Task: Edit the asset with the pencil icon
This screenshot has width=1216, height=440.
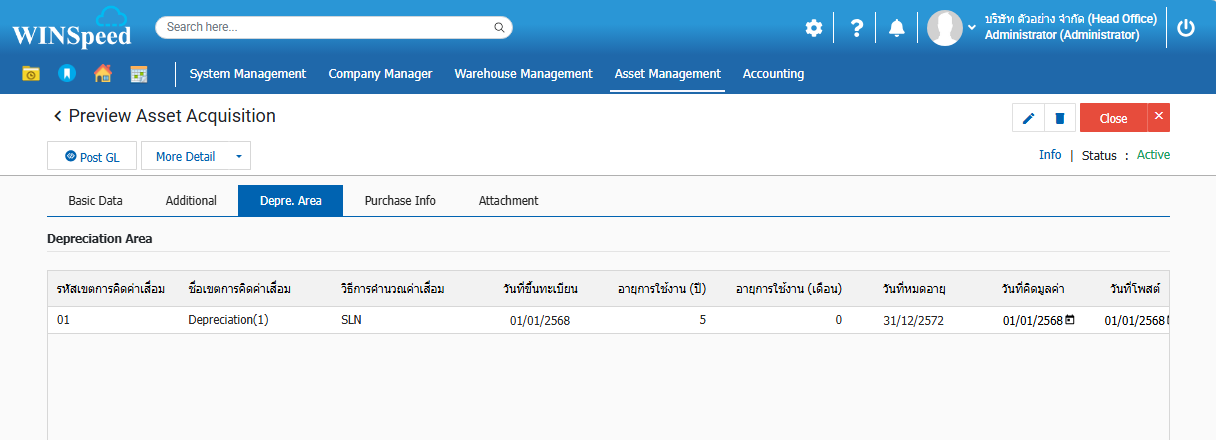Action: point(1028,119)
